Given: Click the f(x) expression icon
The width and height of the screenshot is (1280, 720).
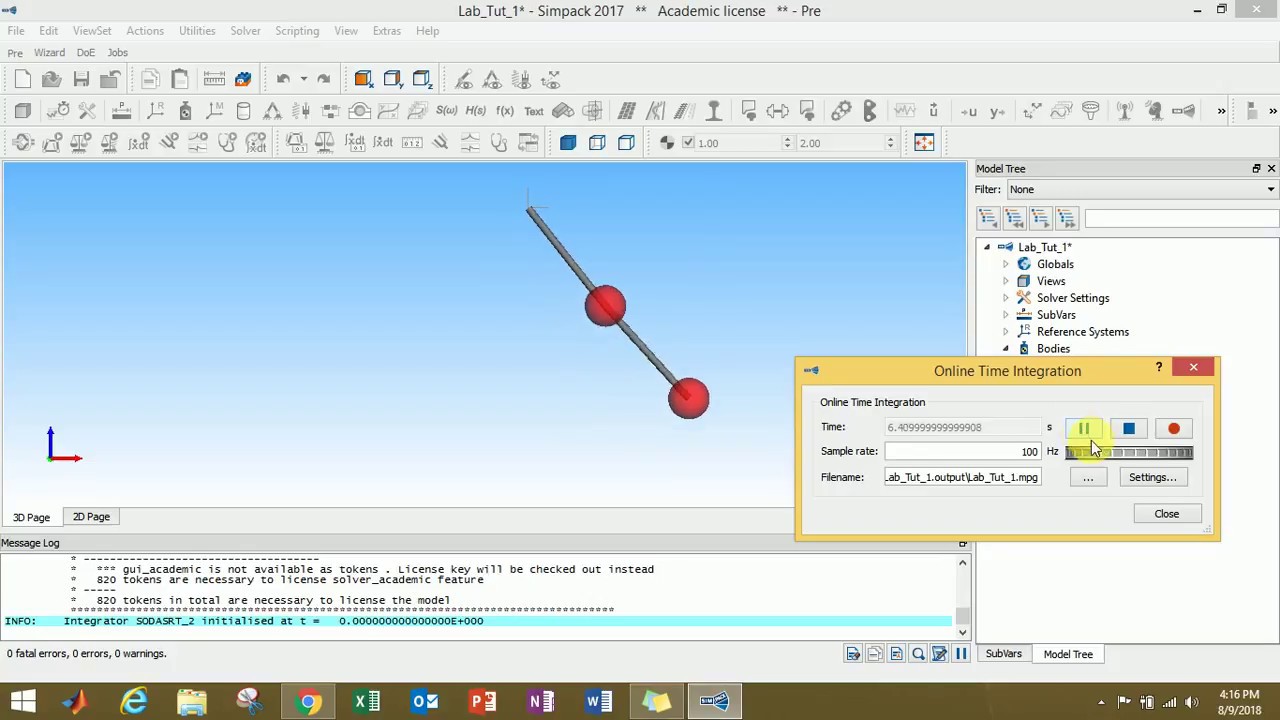Looking at the screenshot, I should 504,111.
